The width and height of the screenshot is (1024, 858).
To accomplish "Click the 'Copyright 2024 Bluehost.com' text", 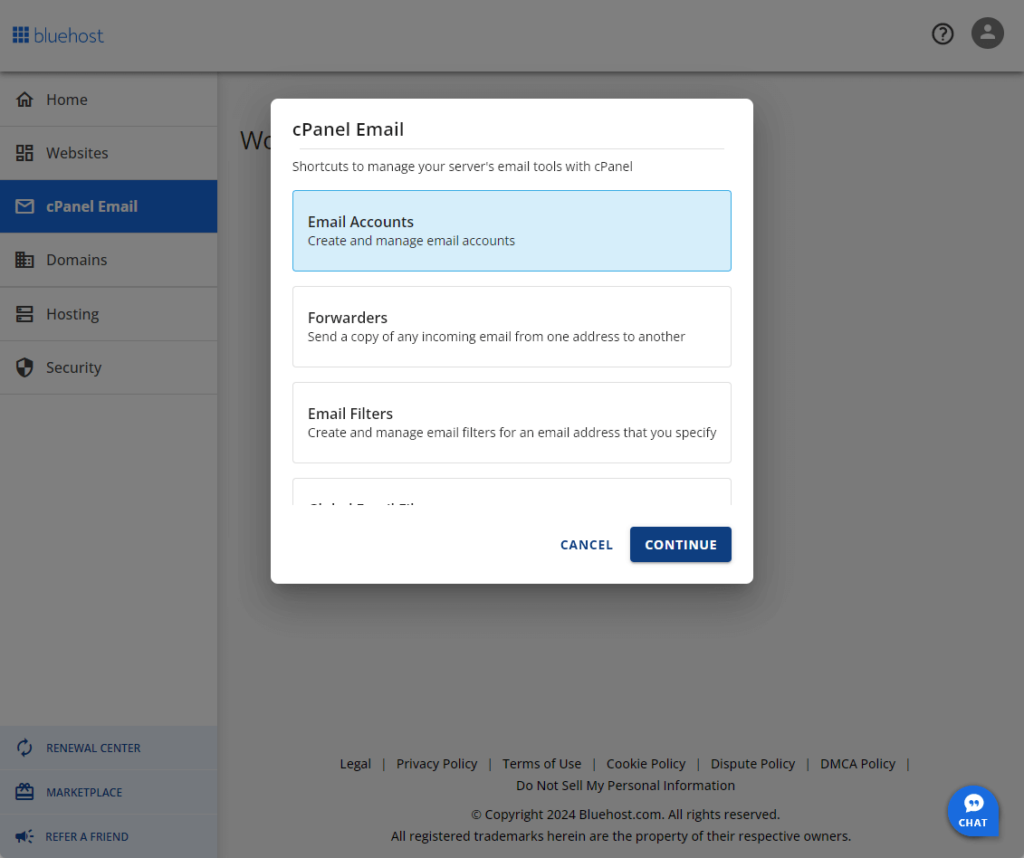I will [x=626, y=815].
